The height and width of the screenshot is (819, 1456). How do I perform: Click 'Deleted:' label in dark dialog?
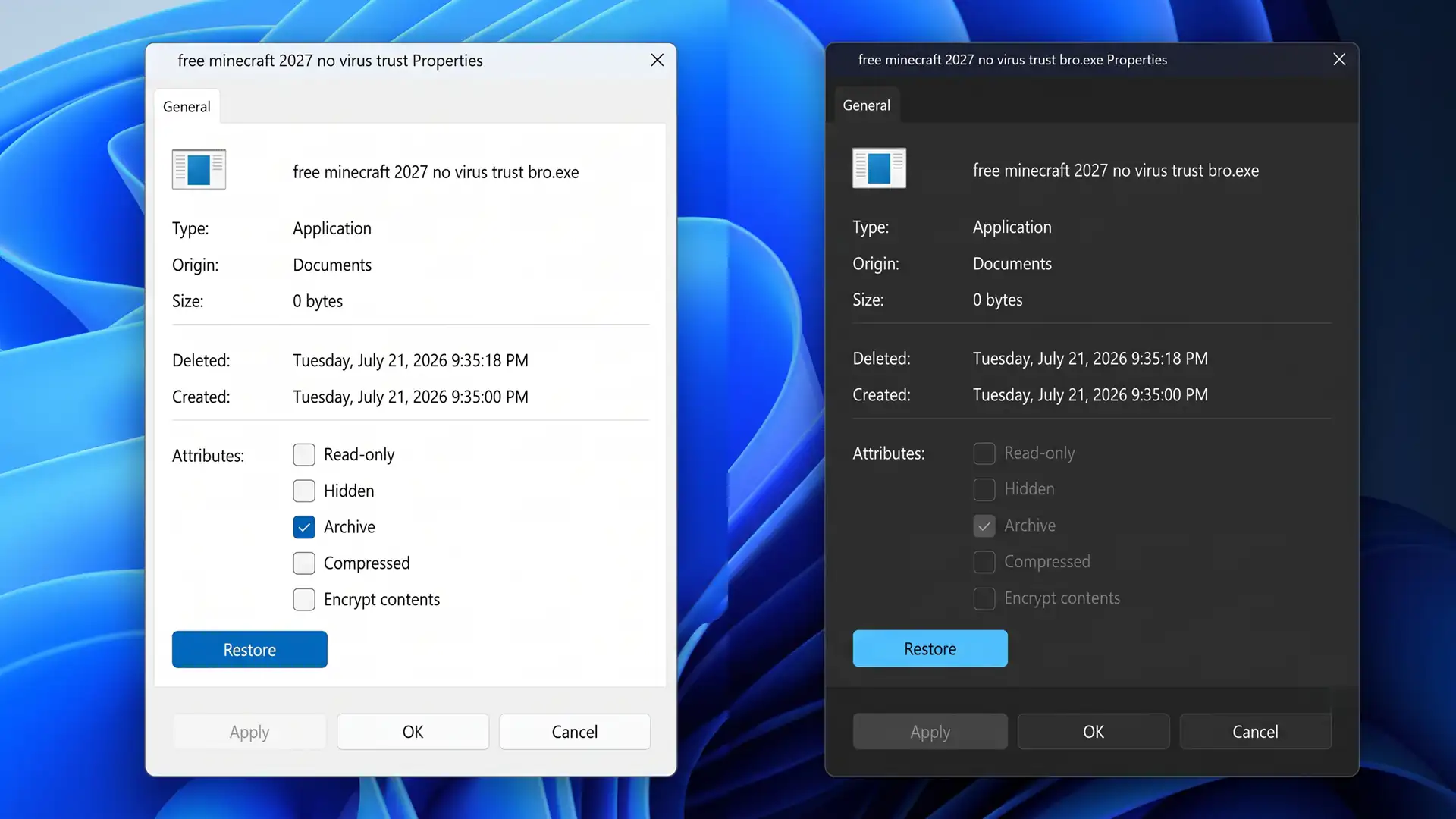pyautogui.click(x=881, y=359)
